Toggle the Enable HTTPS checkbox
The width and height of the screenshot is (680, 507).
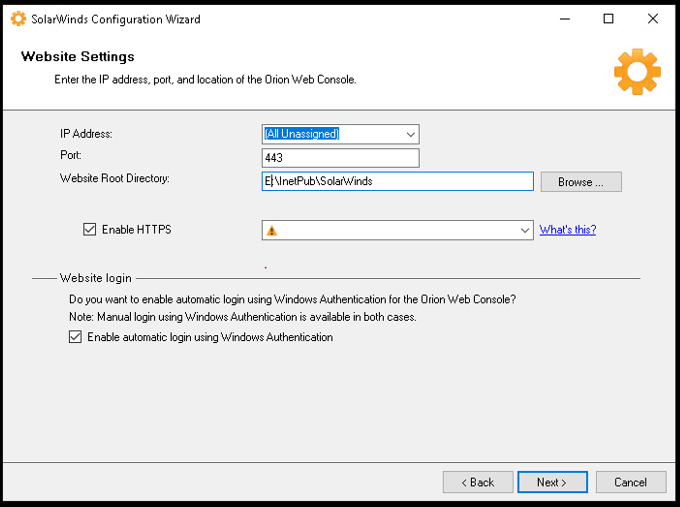click(x=89, y=229)
